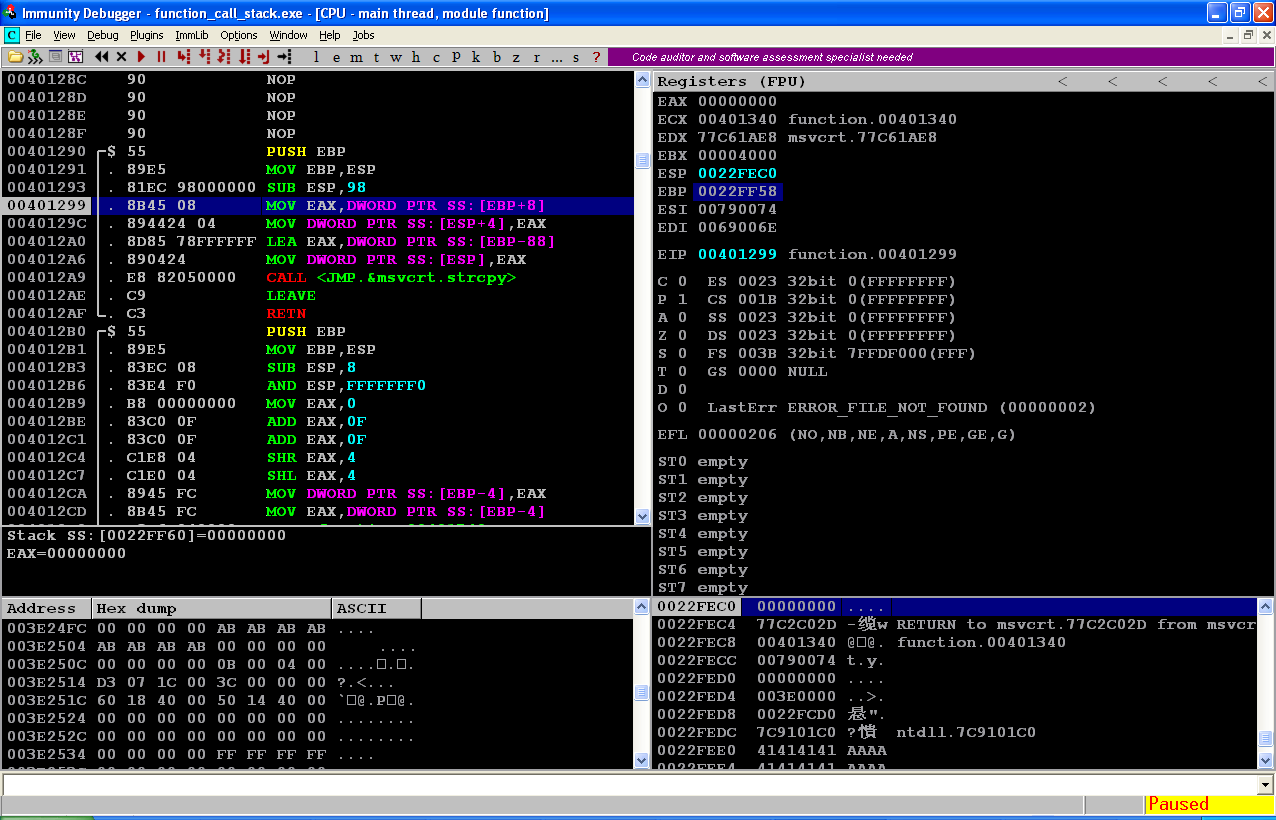This screenshot has height=820, width=1276.
Task: Show Breakpoints via 'b' toolbar letter
Action: (496, 57)
